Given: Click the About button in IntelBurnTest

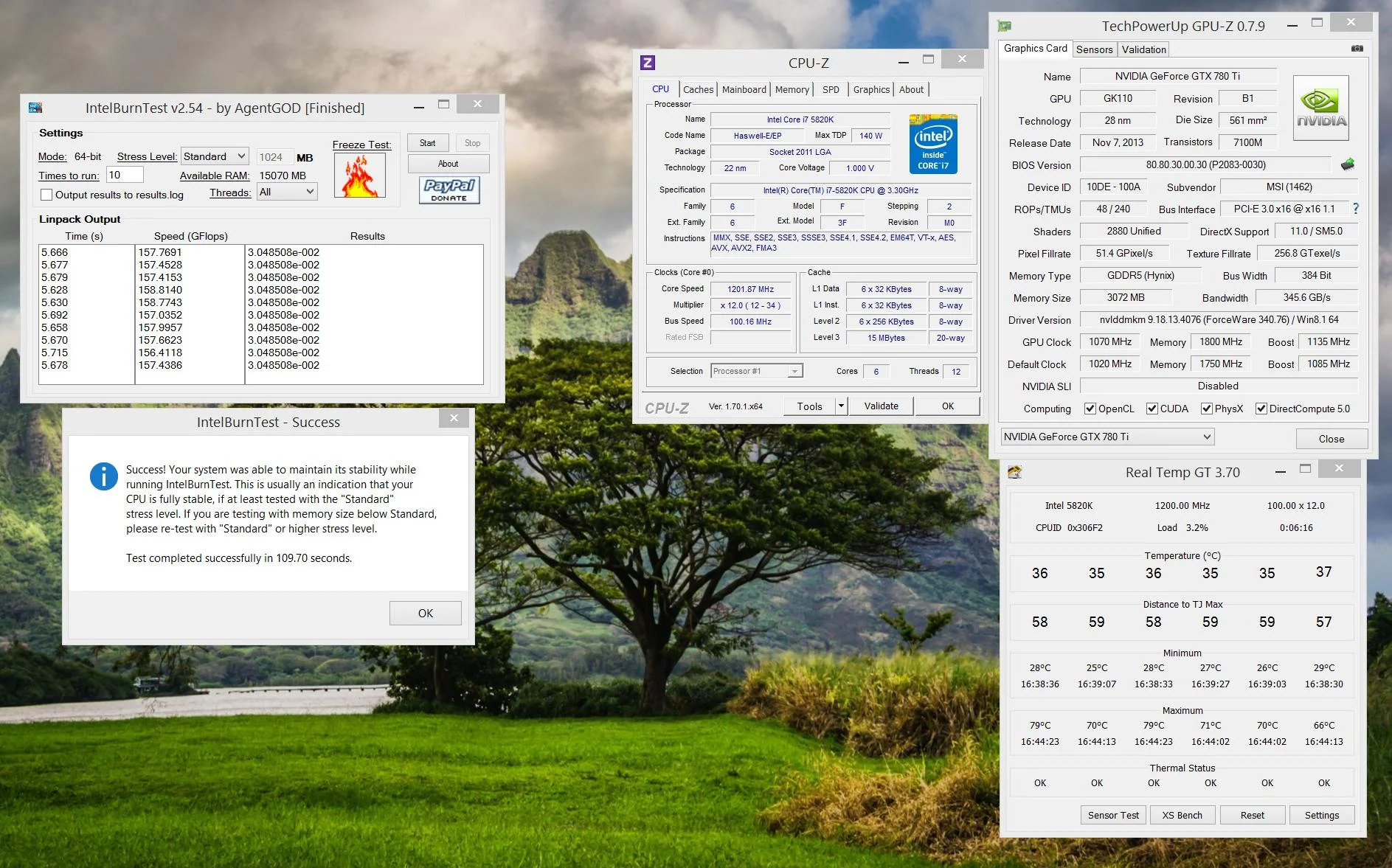Looking at the screenshot, I should click(x=448, y=164).
